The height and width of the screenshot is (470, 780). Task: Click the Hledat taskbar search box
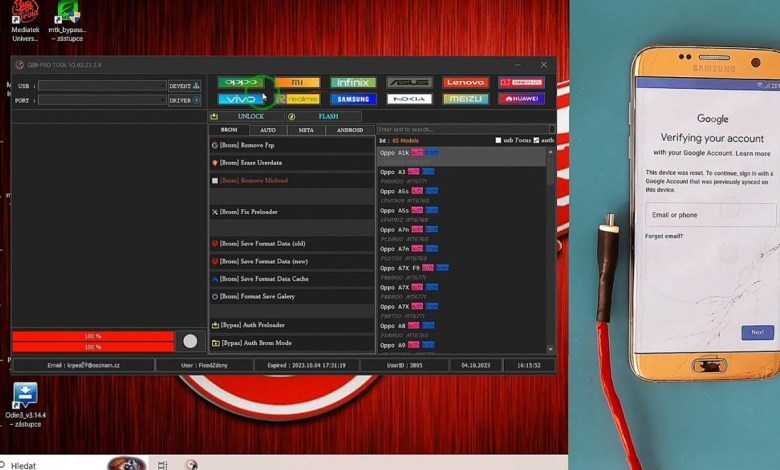click(x=52, y=465)
